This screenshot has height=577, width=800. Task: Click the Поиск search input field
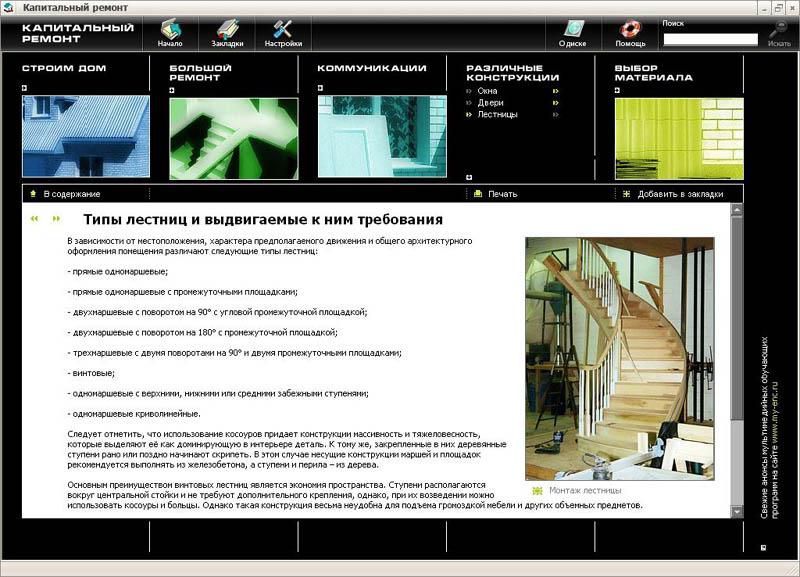710,40
